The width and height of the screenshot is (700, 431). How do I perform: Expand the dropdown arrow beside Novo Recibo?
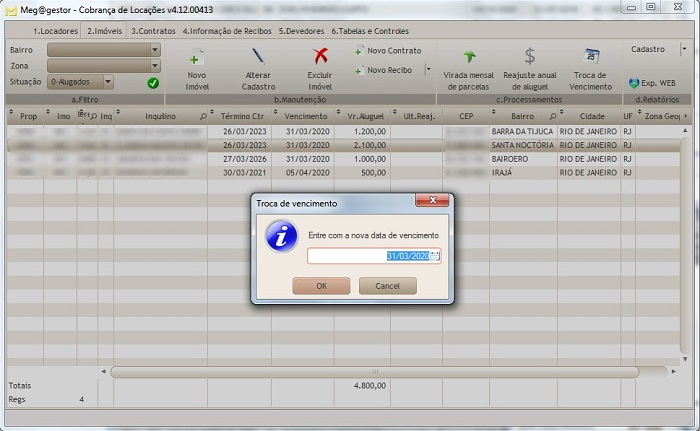(x=429, y=69)
